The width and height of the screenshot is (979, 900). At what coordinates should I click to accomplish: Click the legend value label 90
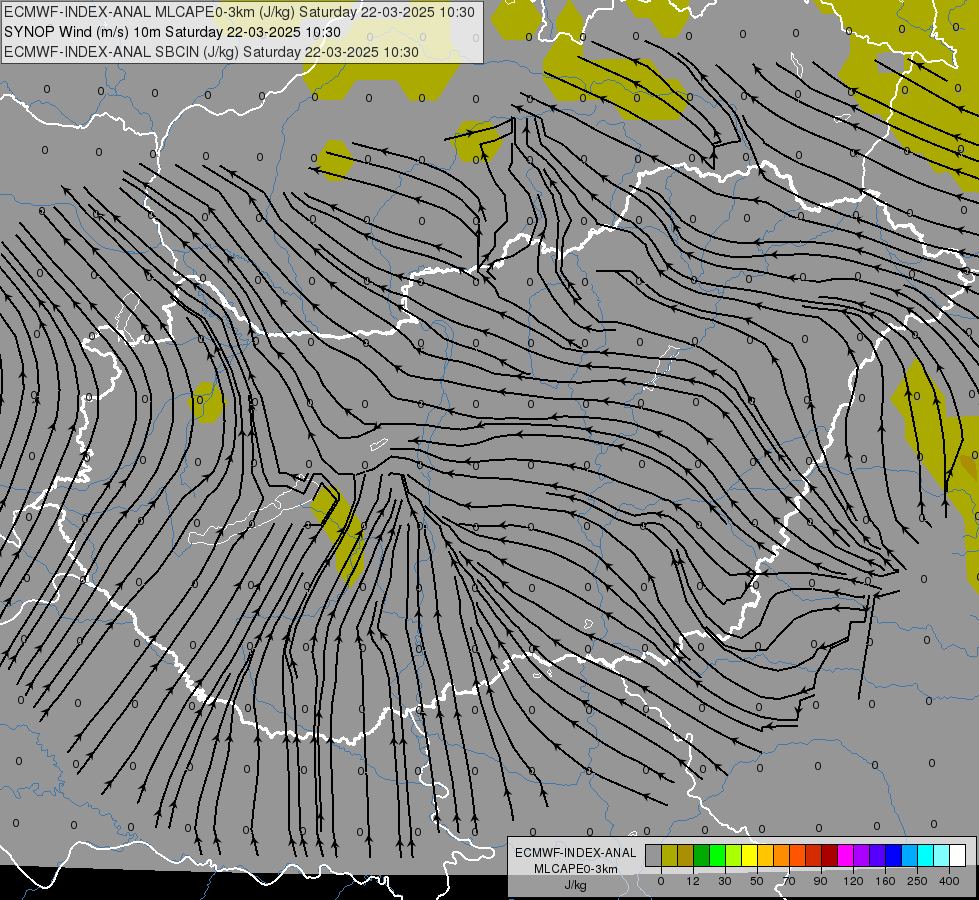click(x=820, y=881)
